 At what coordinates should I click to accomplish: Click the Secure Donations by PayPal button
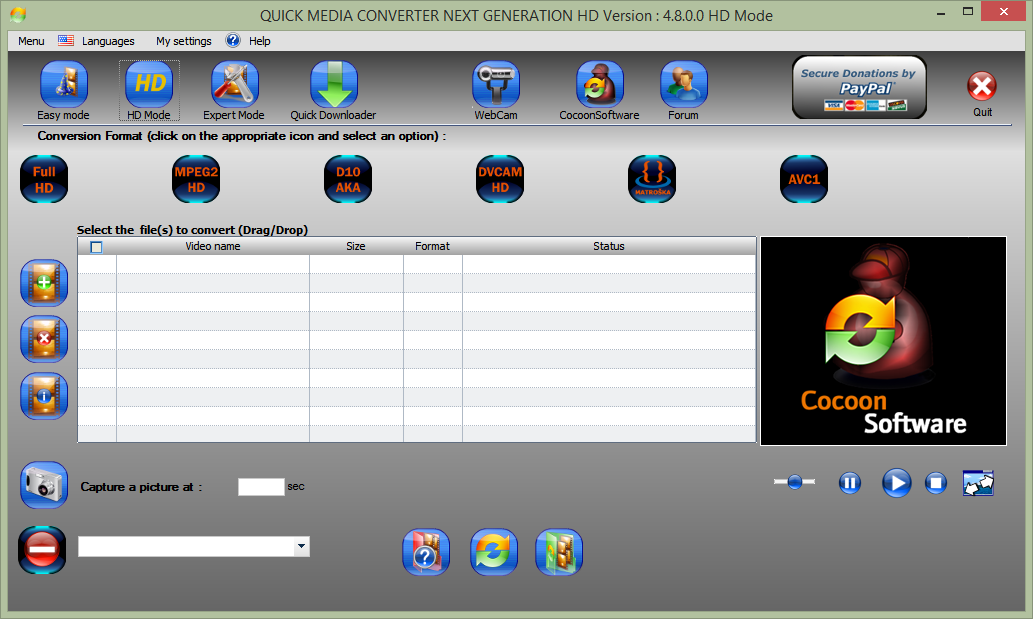859,87
